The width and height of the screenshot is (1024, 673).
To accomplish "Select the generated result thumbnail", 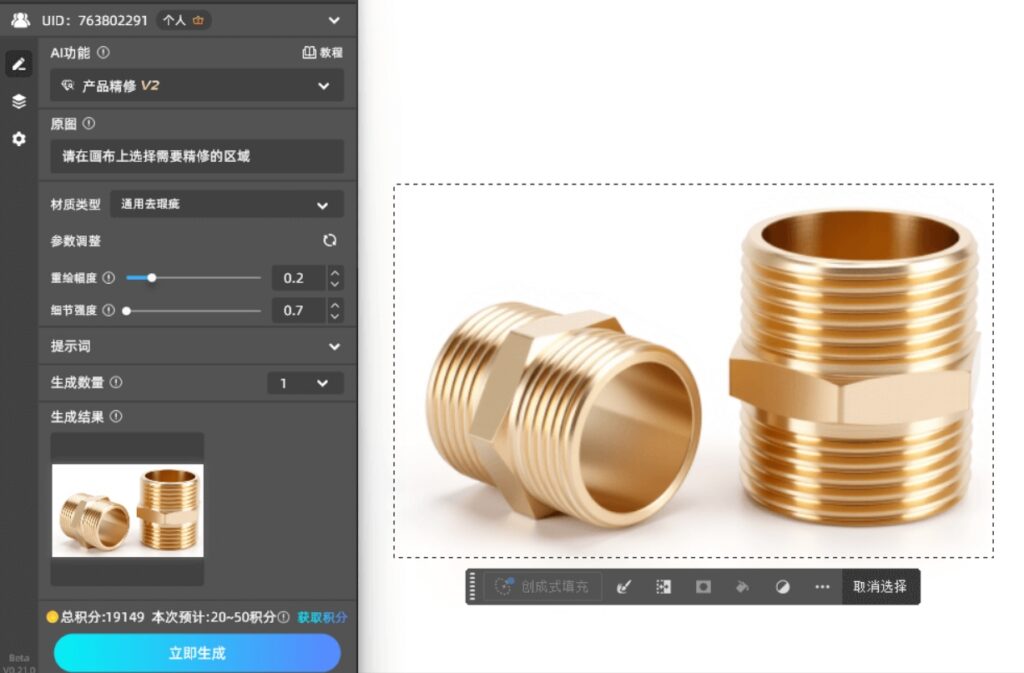I will point(127,509).
